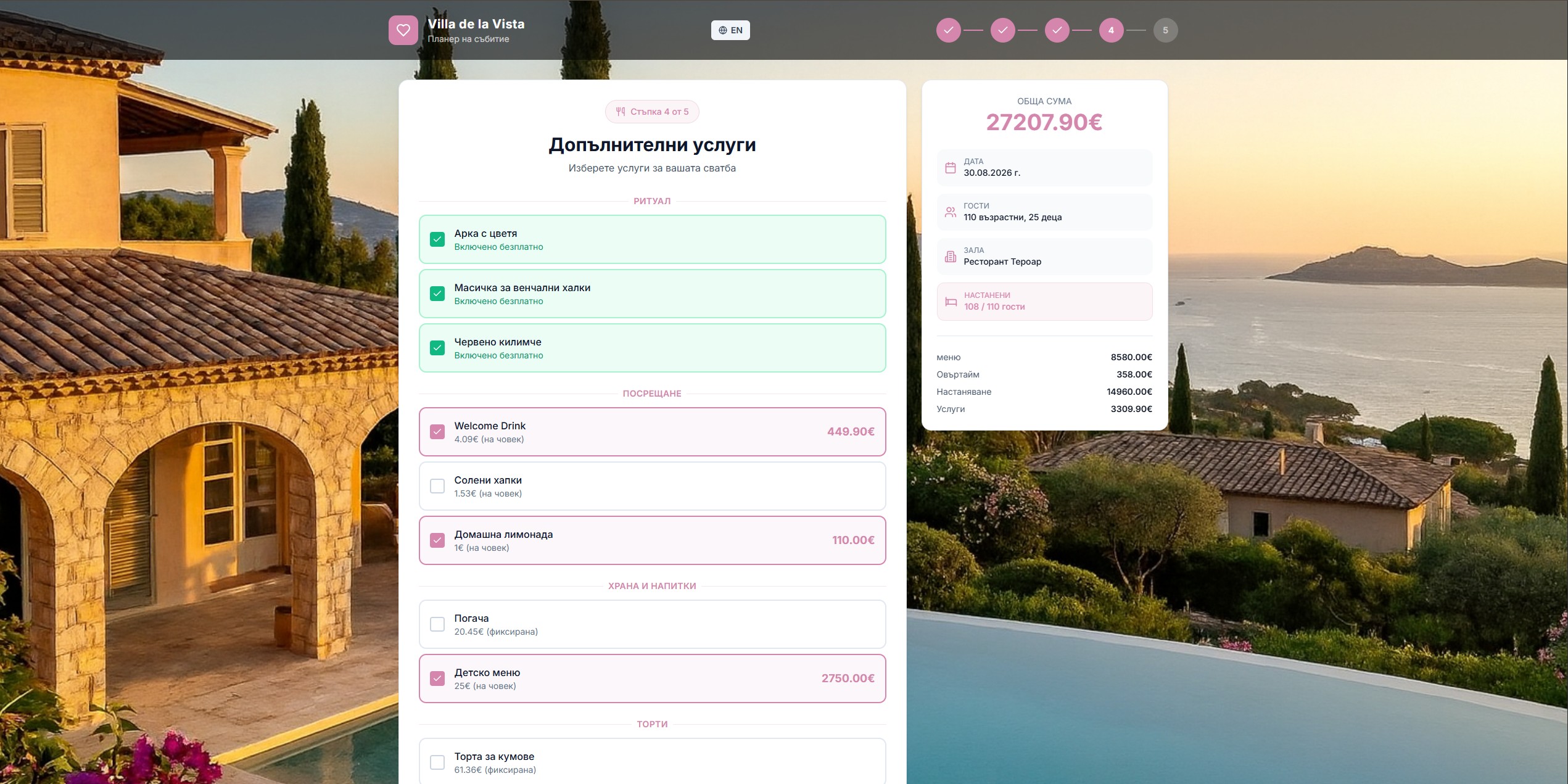Image resolution: width=1568 pixels, height=784 pixels.
Task: Click the Допълнителни услуги heading
Action: pyautogui.click(x=652, y=144)
